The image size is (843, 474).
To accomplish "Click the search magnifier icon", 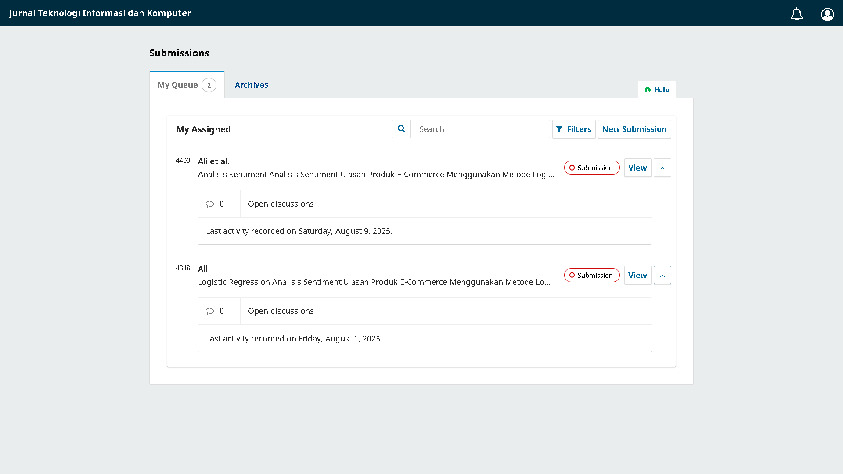I will [402, 129].
